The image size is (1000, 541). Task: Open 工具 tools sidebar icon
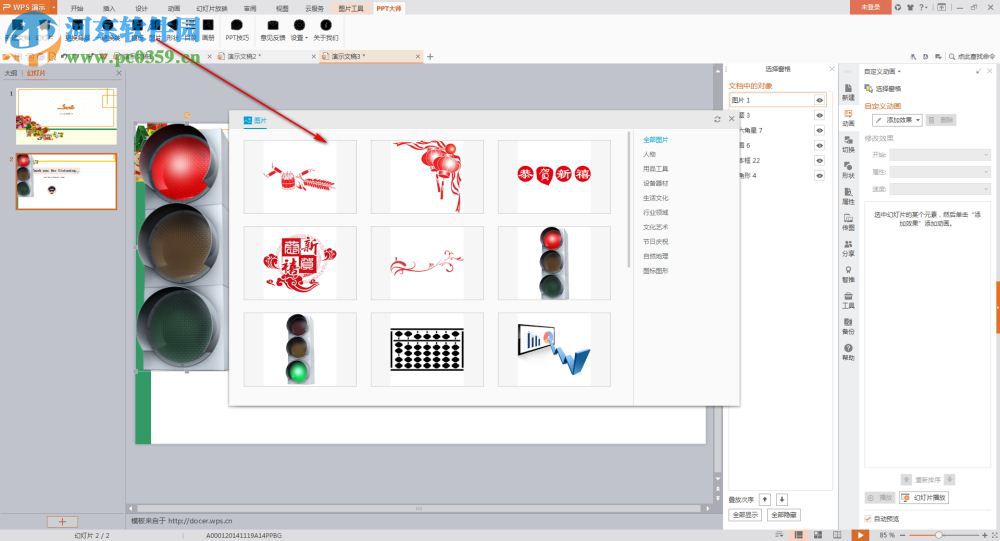[x=848, y=300]
